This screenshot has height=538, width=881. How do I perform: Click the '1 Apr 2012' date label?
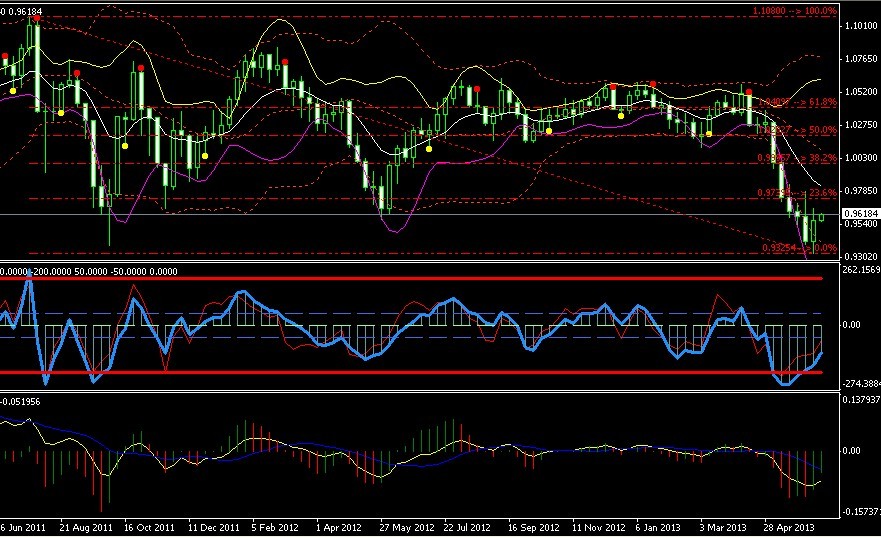pyautogui.click(x=338, y=527)
